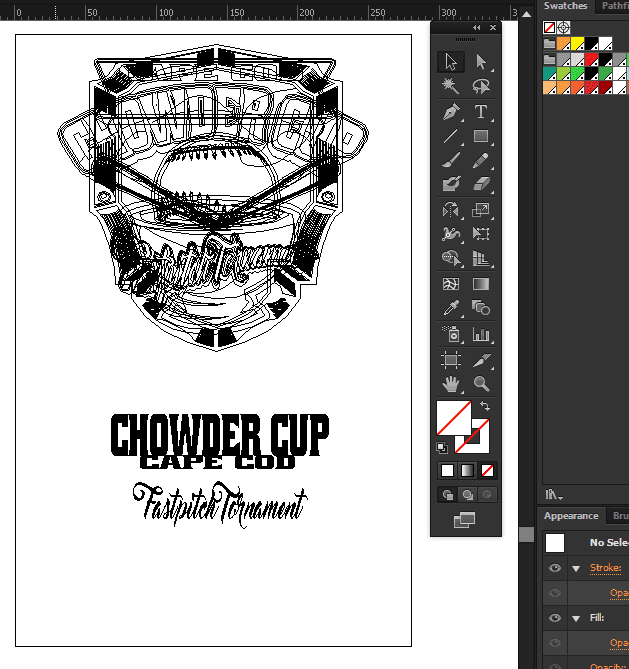Apply solid Color mode button

pos(447,471)
